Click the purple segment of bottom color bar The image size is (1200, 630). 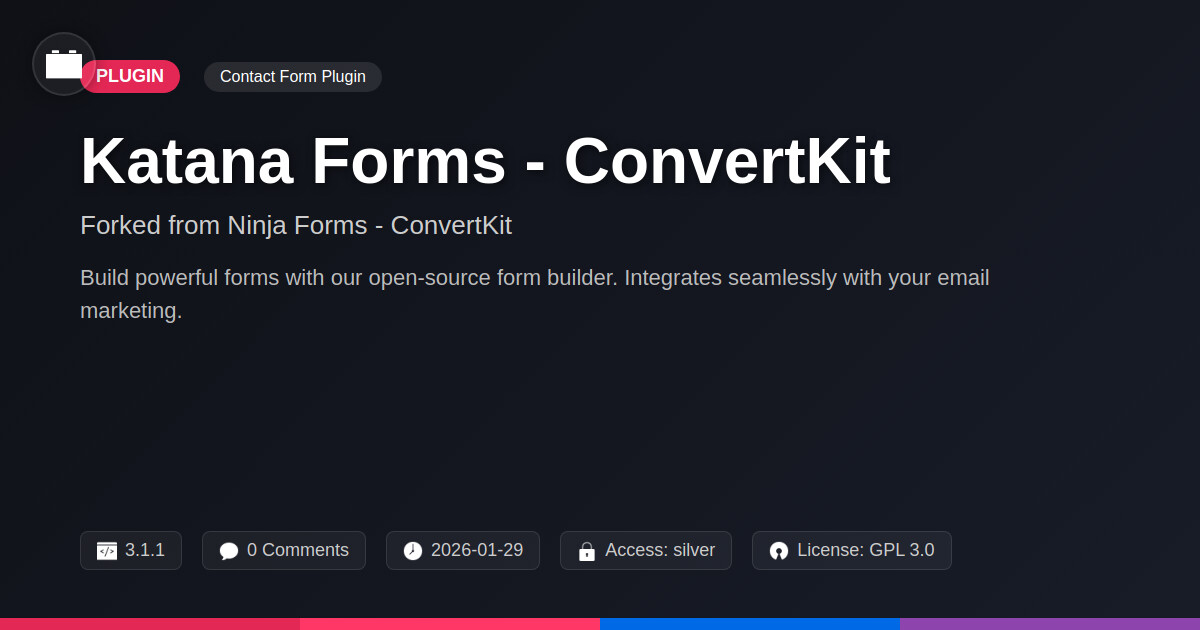1050,623
